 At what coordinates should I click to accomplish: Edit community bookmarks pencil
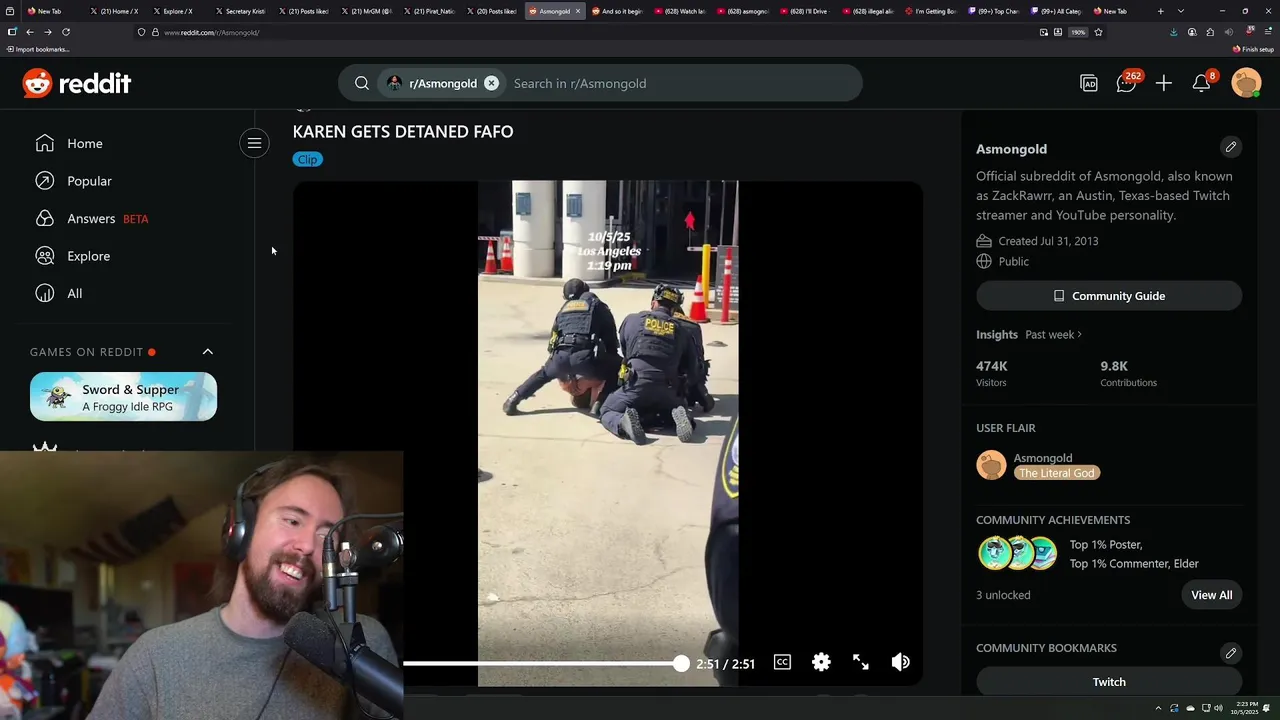pyautogui.click(x=1231, y=653)
